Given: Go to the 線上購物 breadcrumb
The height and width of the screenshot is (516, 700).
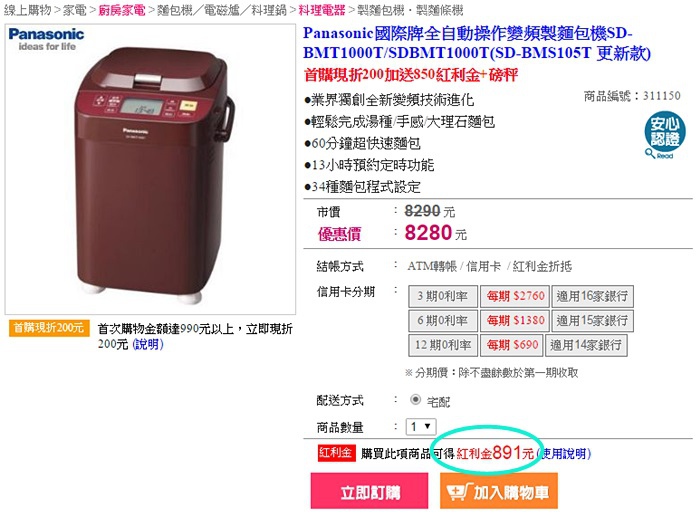Looking at the screenshot, I should tap(28, 10).
